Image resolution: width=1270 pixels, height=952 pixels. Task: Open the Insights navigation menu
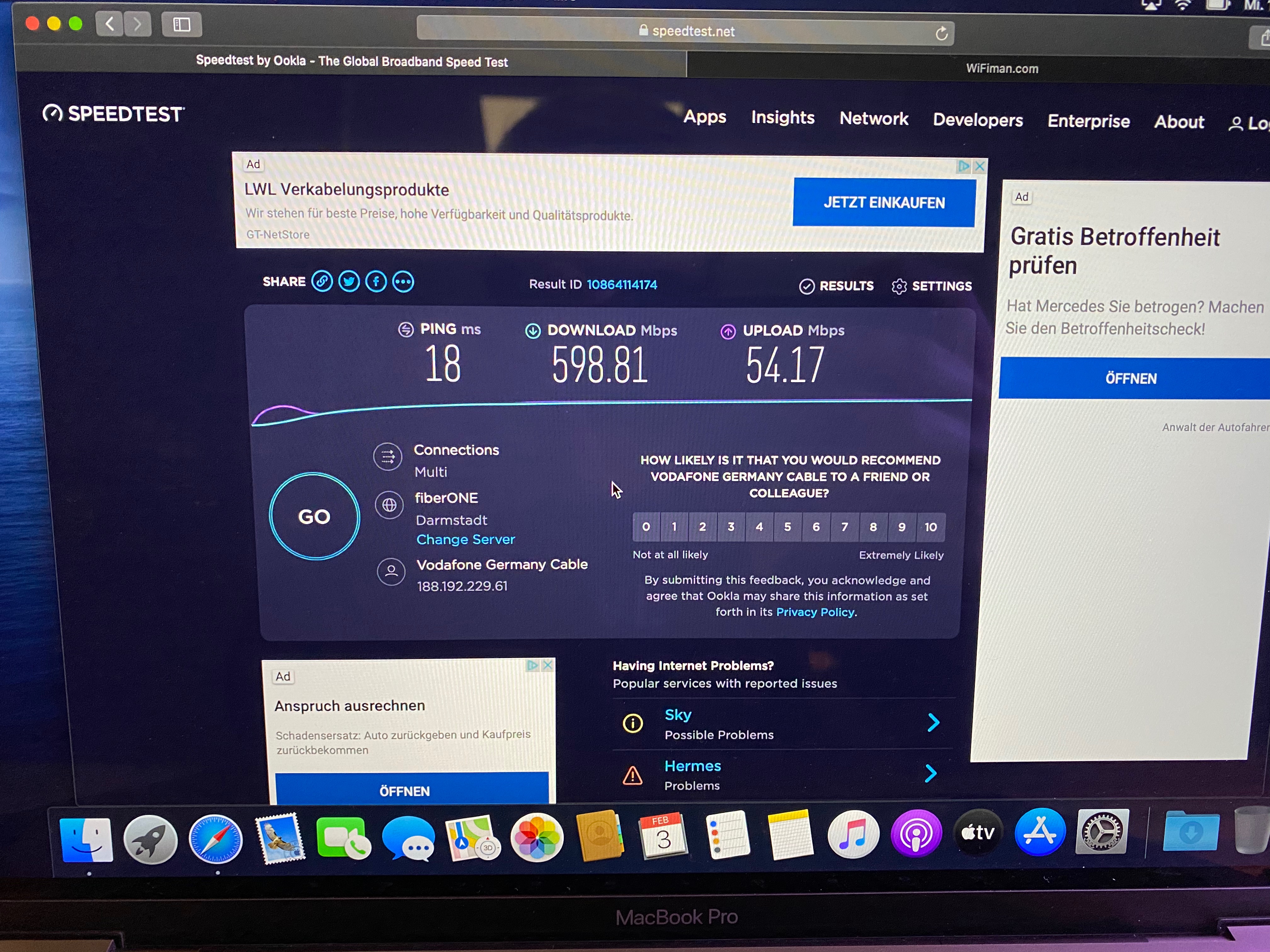click(782, 118)
